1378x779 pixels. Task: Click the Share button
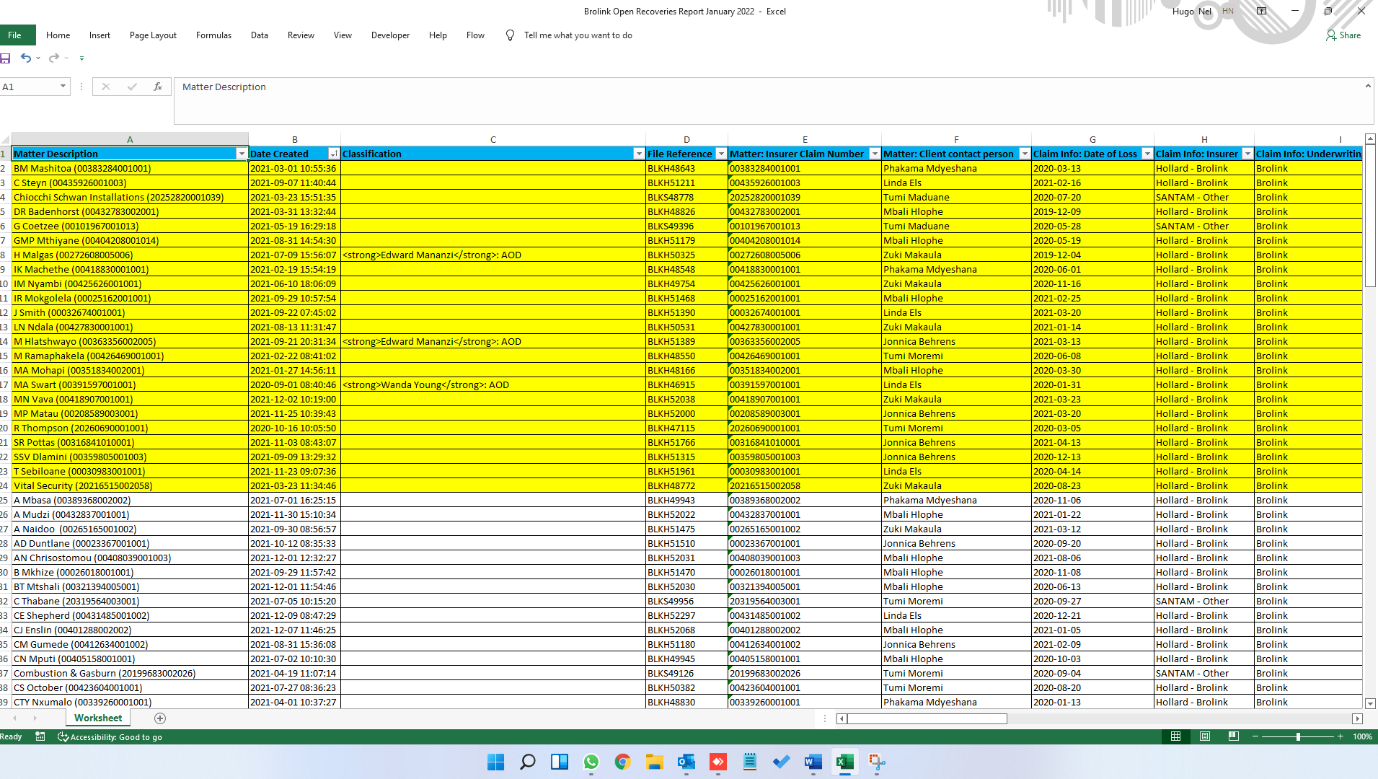coord(1343,35)
